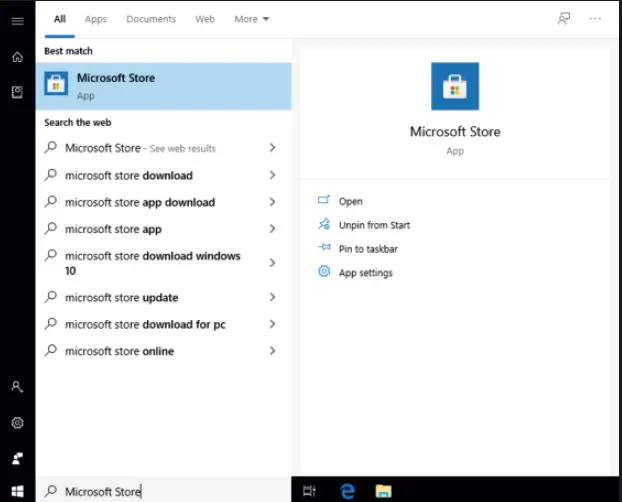622x502 pixels.
Task: Expand arrow beside microsoft store online
Action: pyautogui.click(x=272, y=352)
